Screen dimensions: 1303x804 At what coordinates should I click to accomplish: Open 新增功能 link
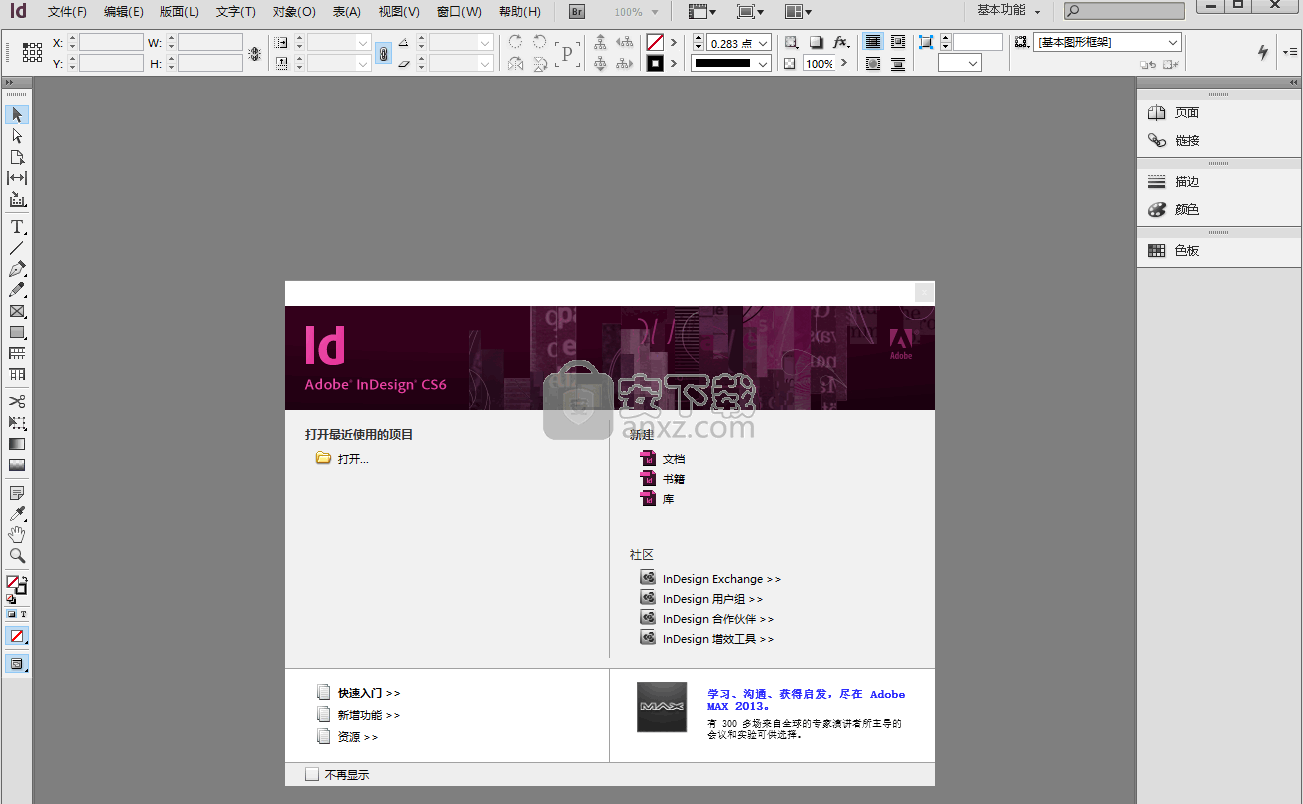[369, 715]
